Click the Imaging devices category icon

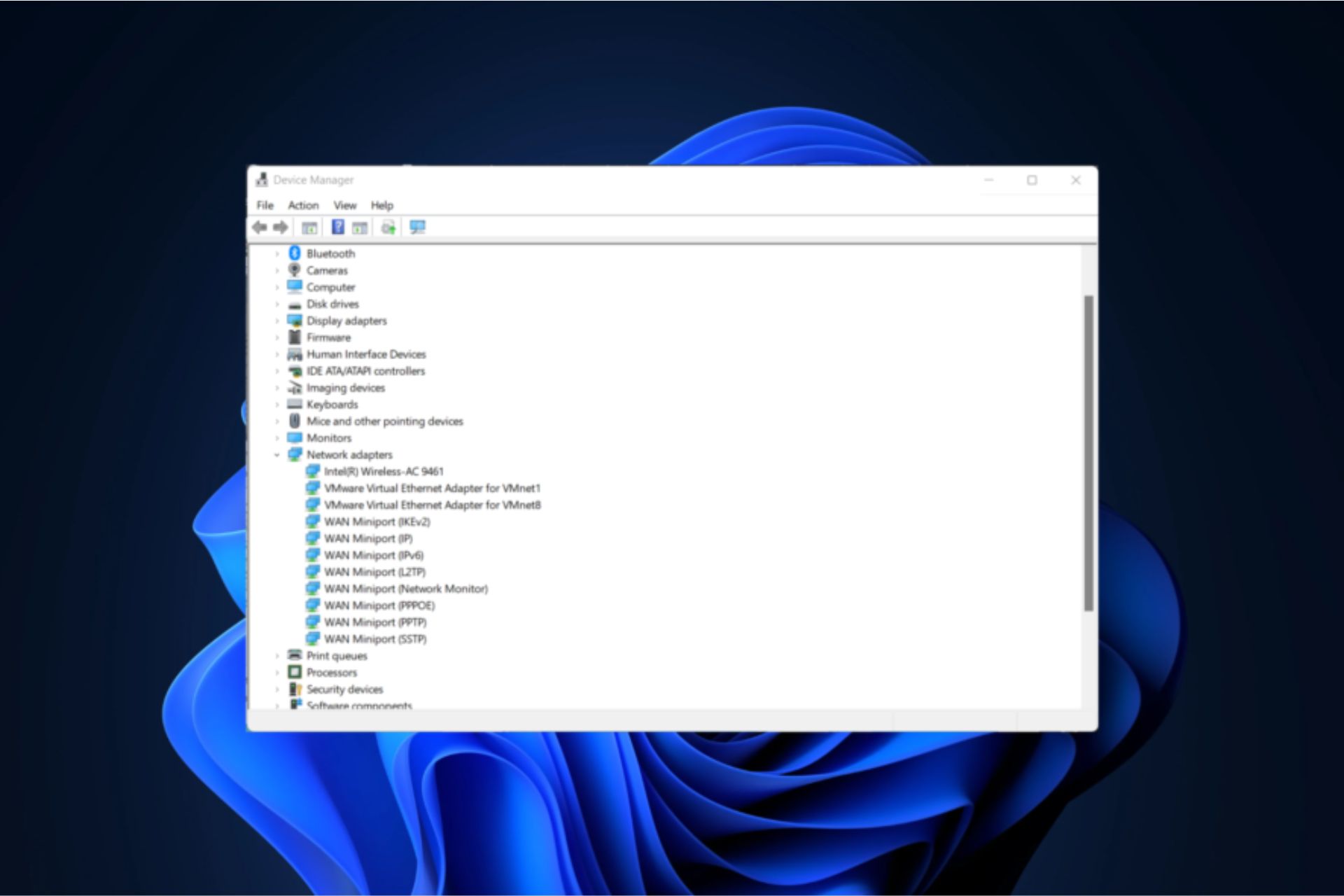(295, 388)
